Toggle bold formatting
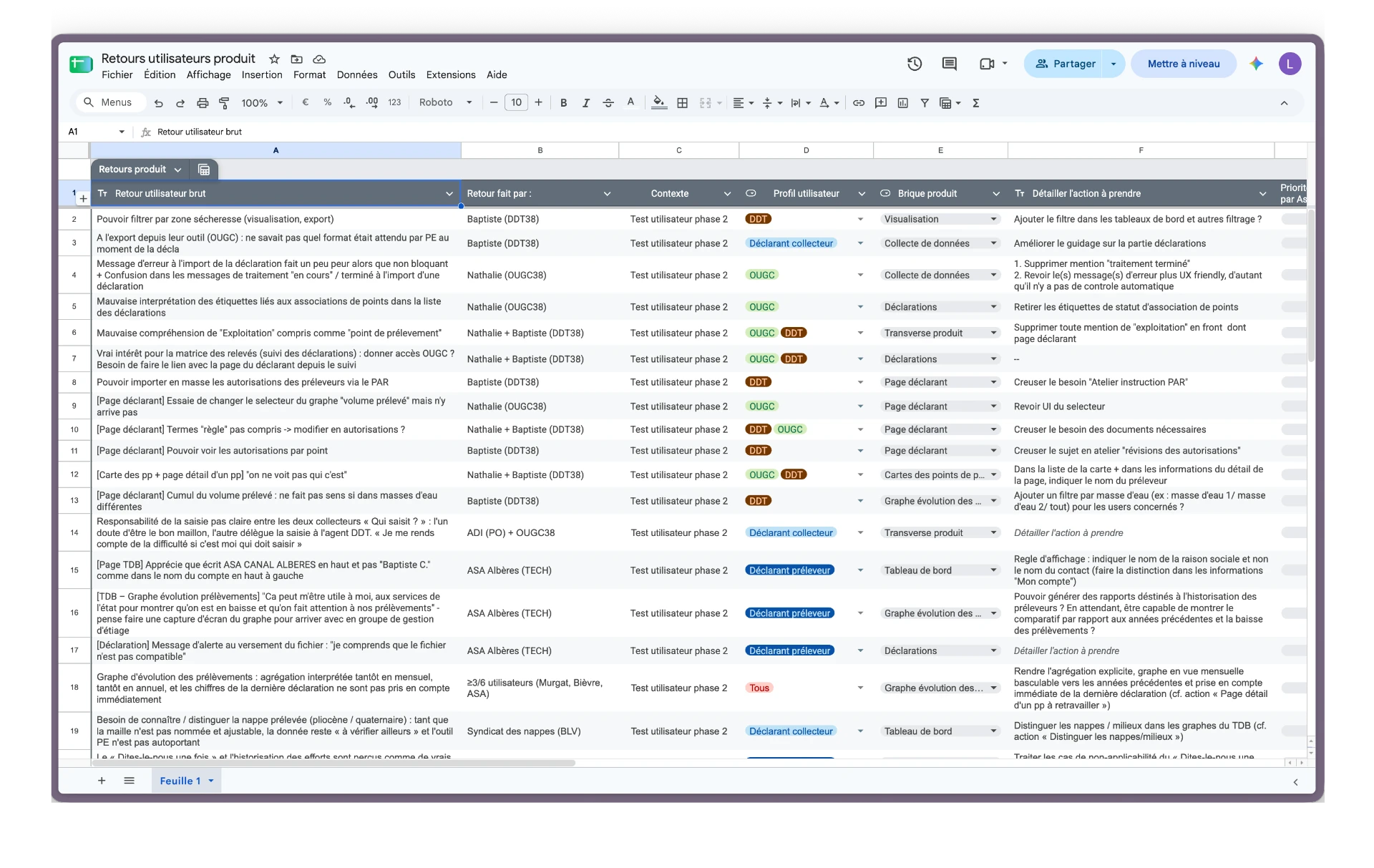 (x=564, y=103)
